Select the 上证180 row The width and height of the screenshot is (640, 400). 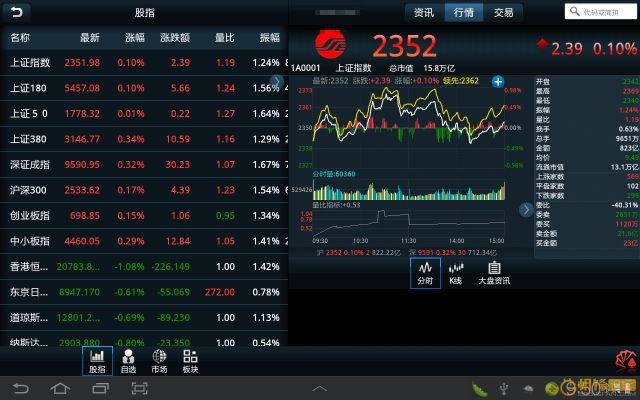click(x=144, y=88)
